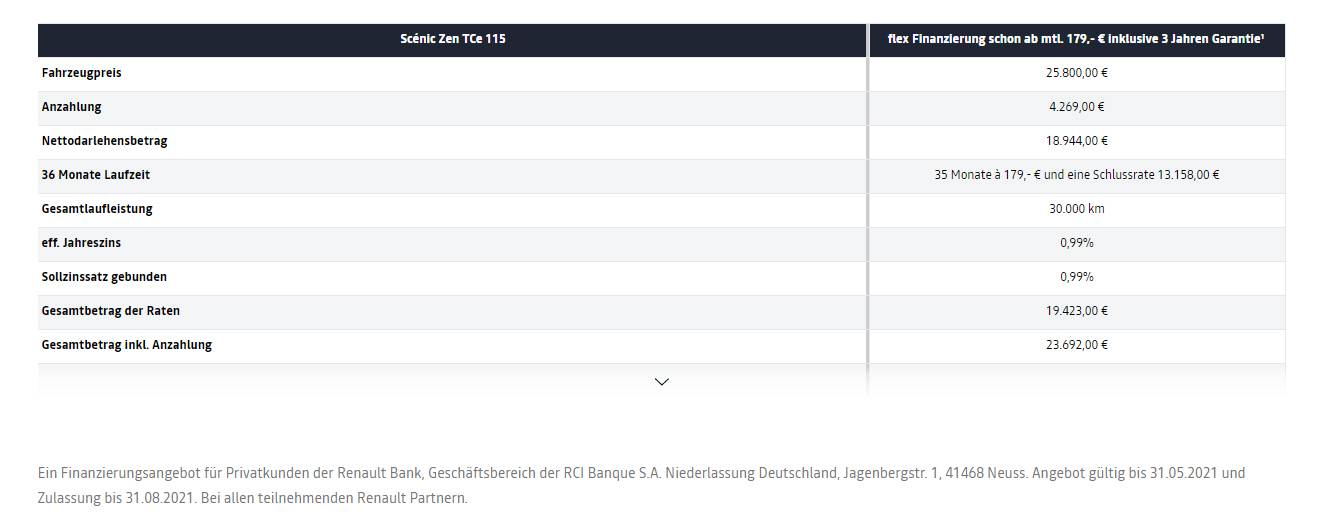Select the 23.692,00 € total amount
The image size is (1339, 522).
(x=1077, y=345)
